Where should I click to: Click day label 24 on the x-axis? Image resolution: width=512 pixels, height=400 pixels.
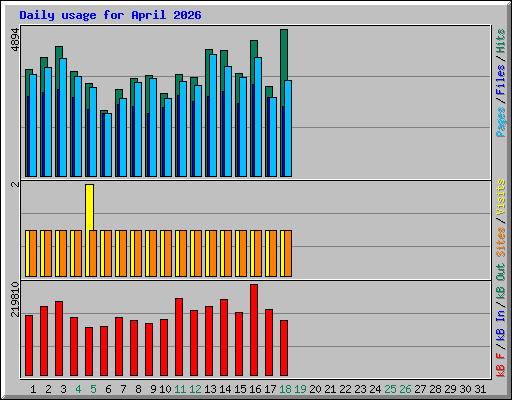click(375, 389)
